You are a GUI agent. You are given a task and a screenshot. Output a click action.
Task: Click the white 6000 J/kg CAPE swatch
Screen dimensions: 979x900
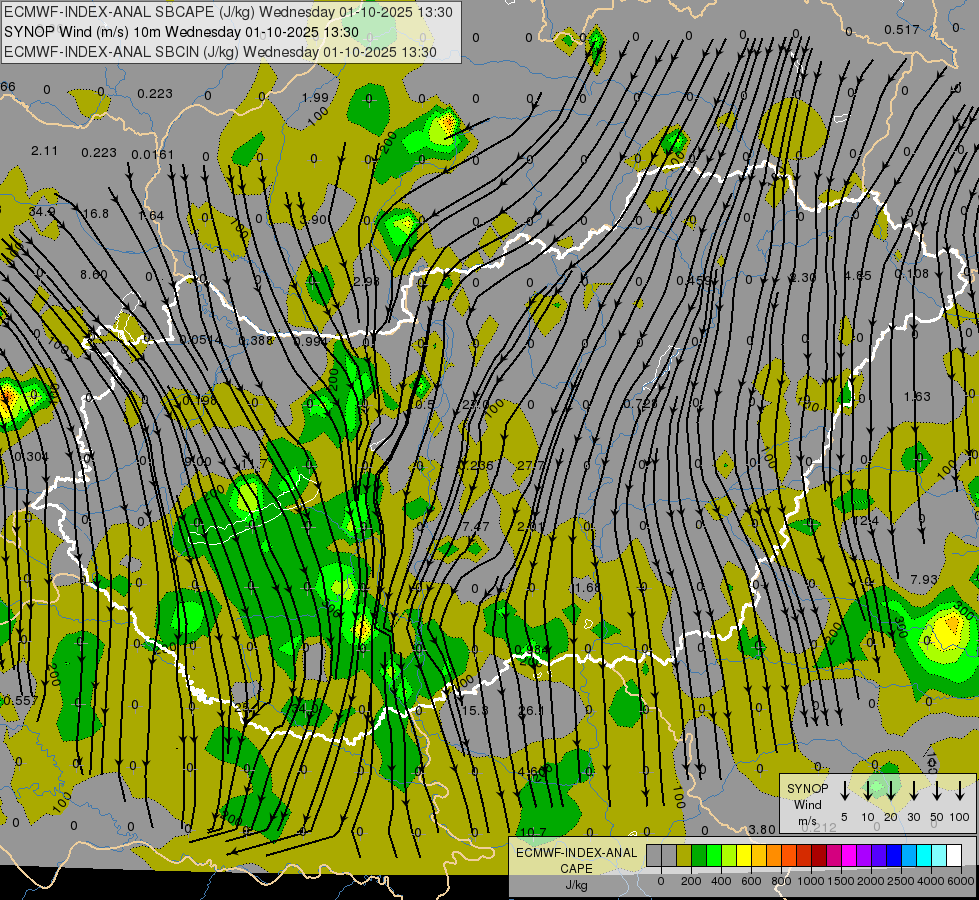click(954, 856)
